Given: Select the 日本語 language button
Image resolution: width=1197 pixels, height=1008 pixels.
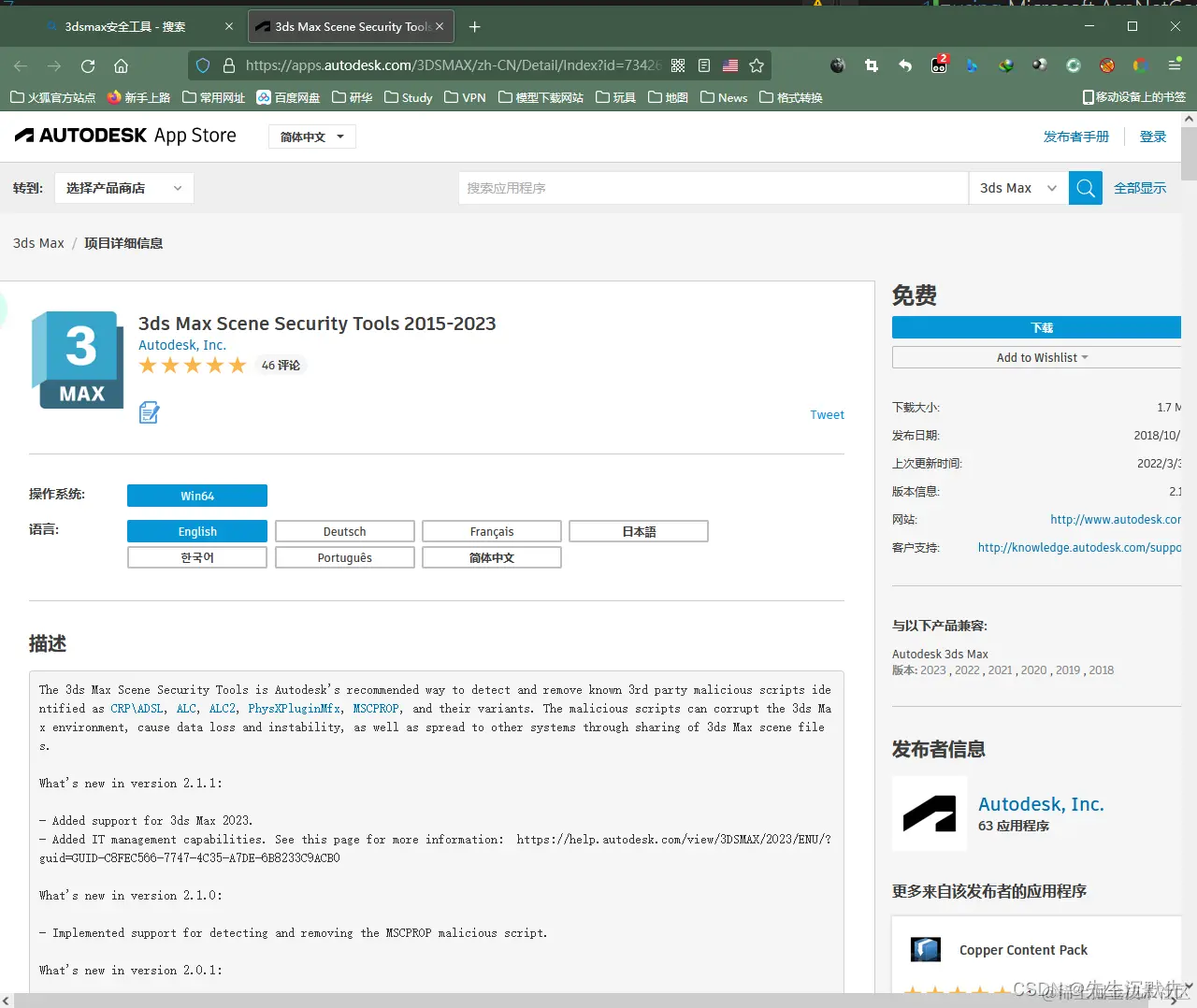Looking at the screenshot, I should [639, 531].
